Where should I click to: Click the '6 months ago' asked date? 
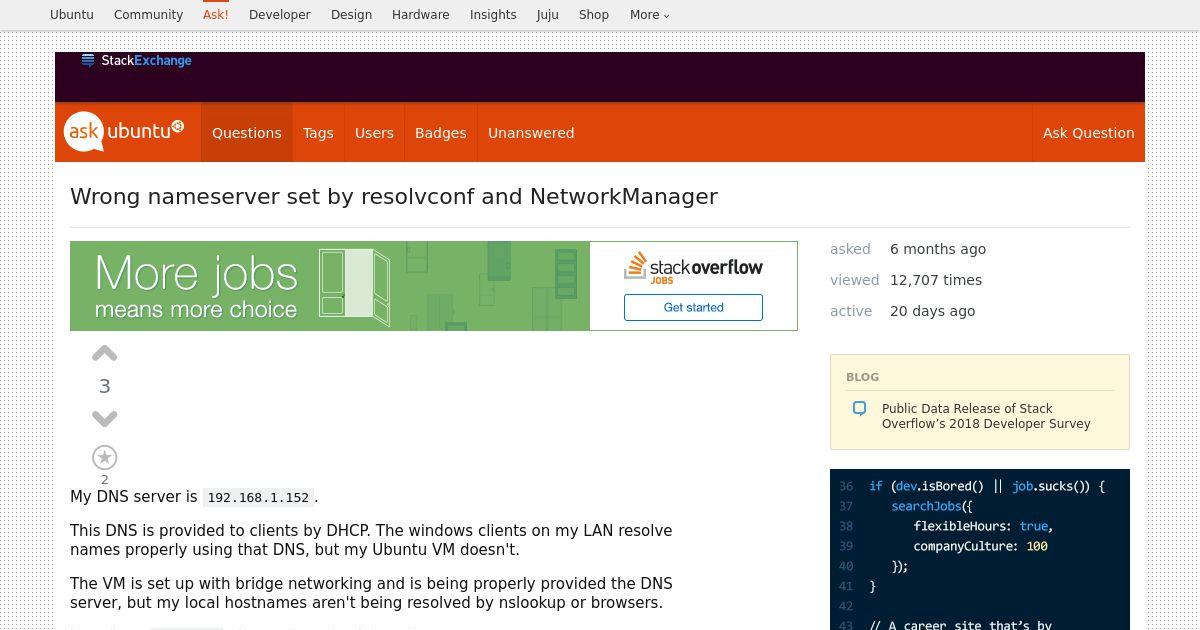tap(938, 249)
